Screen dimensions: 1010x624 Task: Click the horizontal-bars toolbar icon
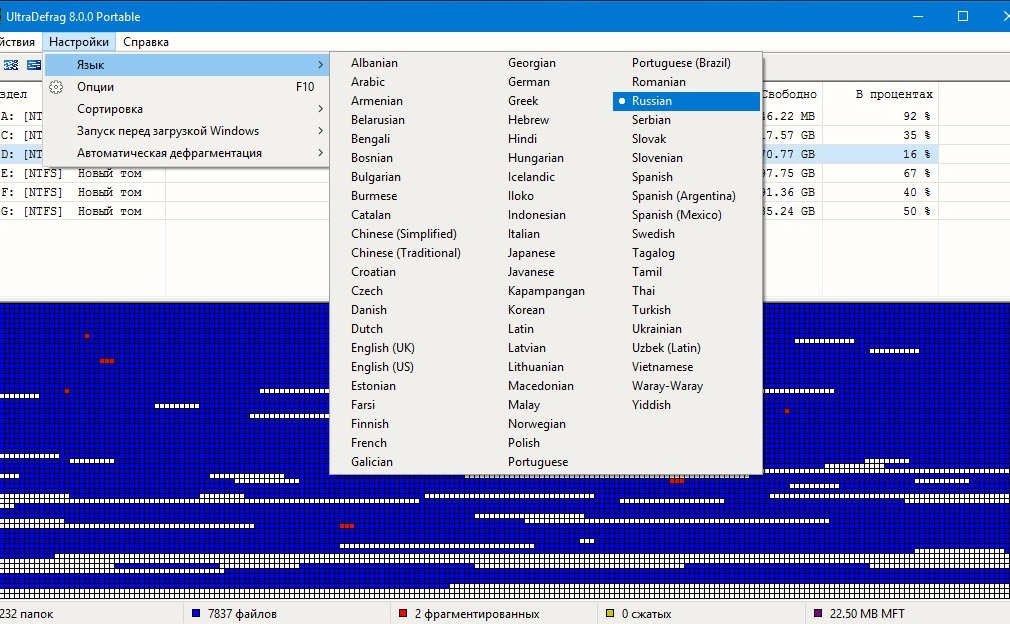(x=33, y=65)
